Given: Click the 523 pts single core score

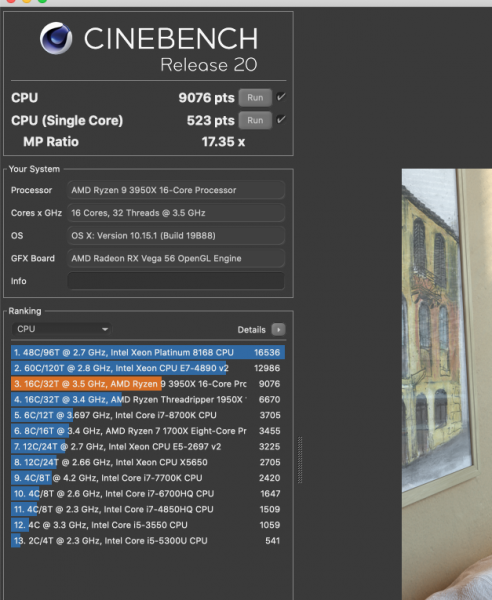Looking at the screenshot, I should (x=210, y=121).
